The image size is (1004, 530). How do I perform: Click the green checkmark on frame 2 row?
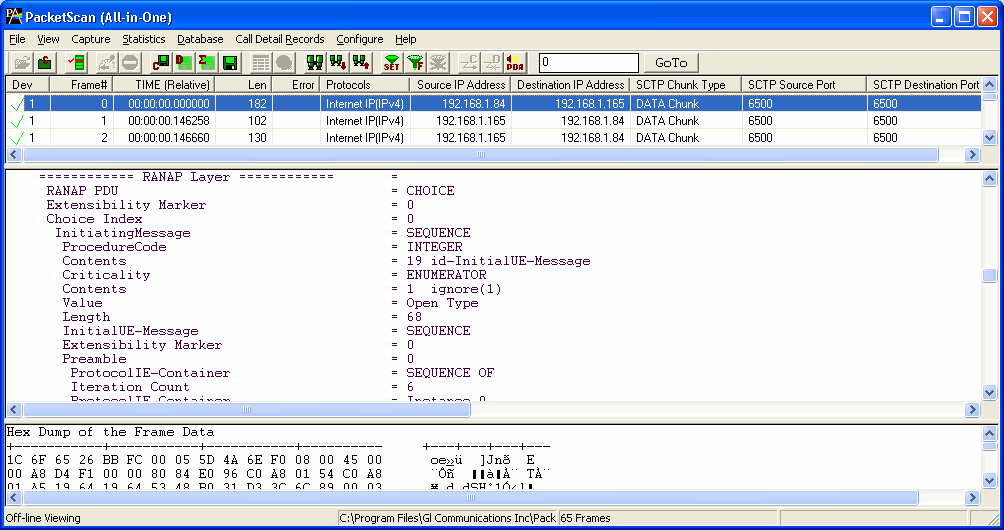(17, 138)
